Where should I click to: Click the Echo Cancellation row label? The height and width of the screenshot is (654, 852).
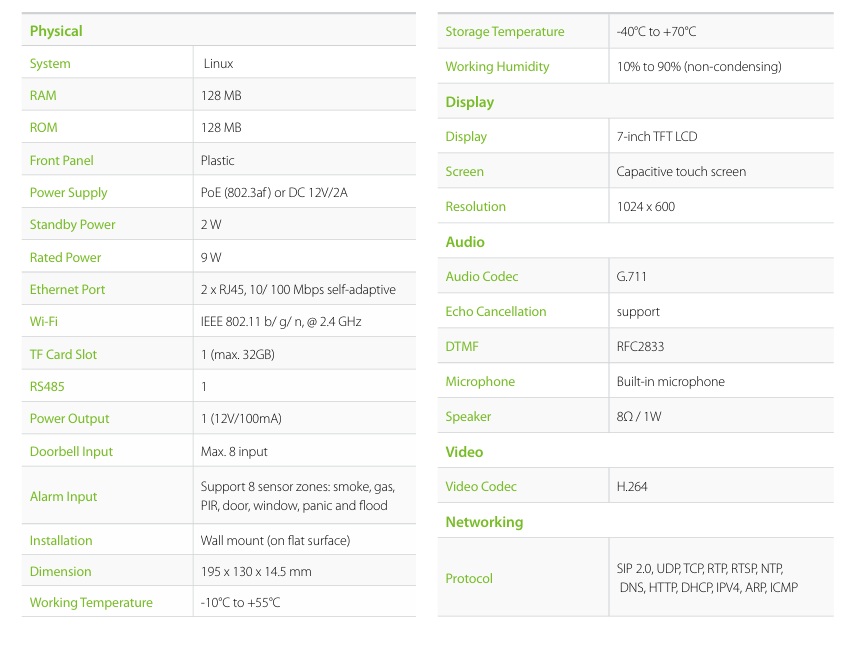point(496,312)
